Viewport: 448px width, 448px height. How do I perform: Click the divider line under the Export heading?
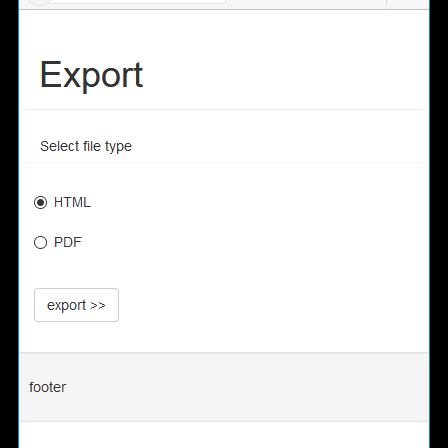[224, 109]
